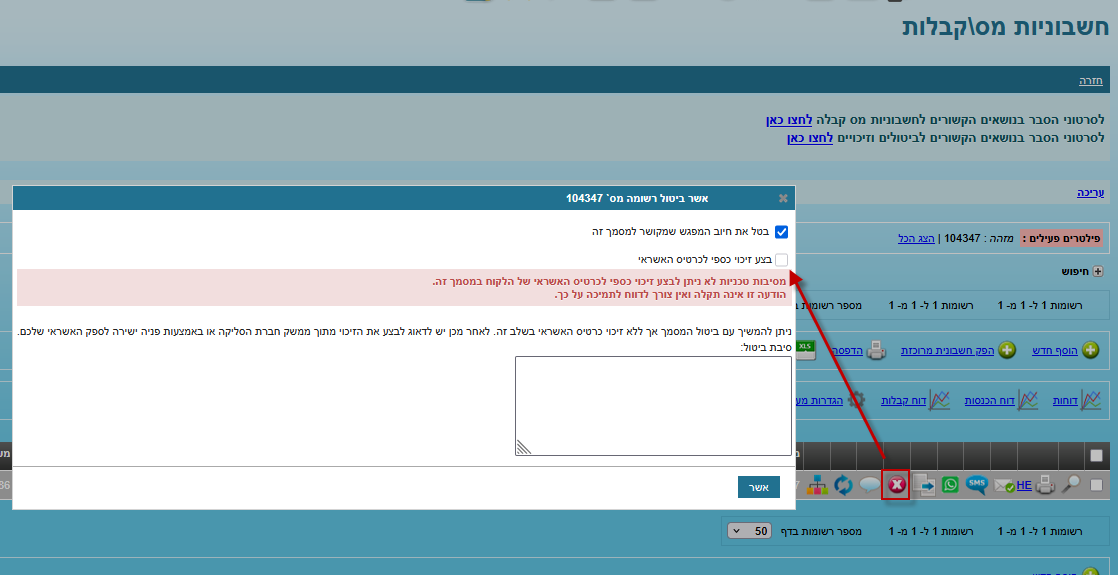Click the אשר confirm button
Viewport: 1118px width, 575px height.
click(758, 487)
